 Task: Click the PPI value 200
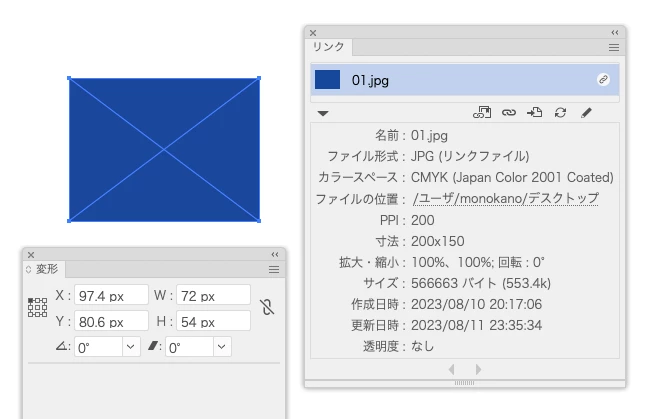pyautogui.click(x=423, y=220)
